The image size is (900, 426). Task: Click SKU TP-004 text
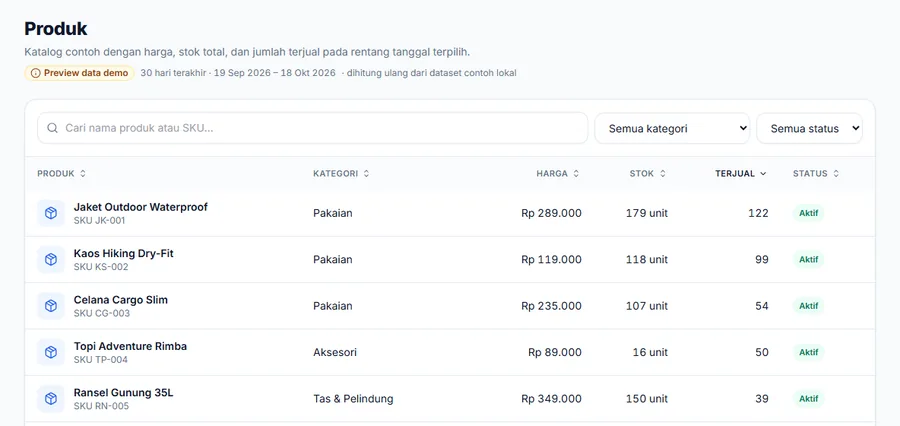point(100,360)
